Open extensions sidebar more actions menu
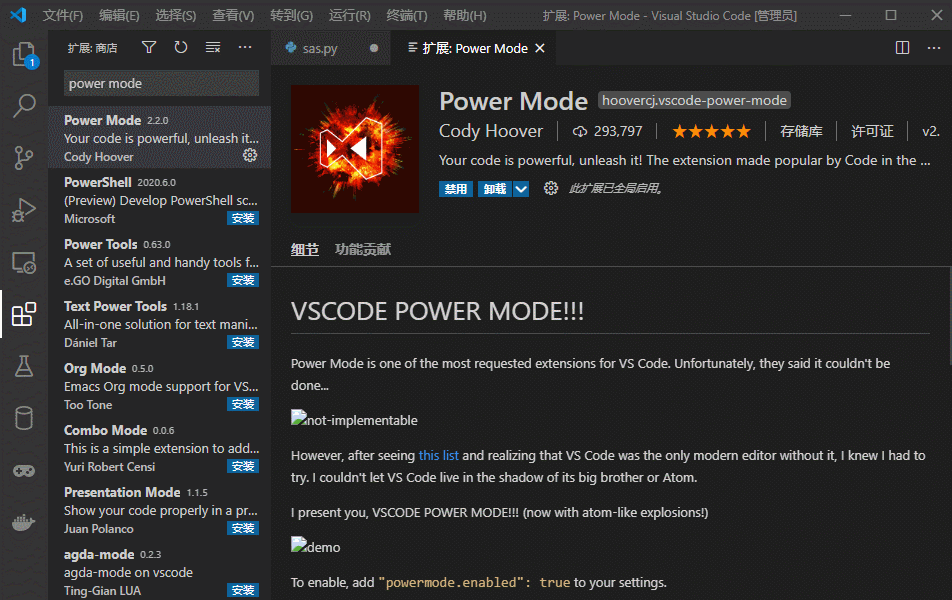952x600 pixels. [x=245, y=47]
